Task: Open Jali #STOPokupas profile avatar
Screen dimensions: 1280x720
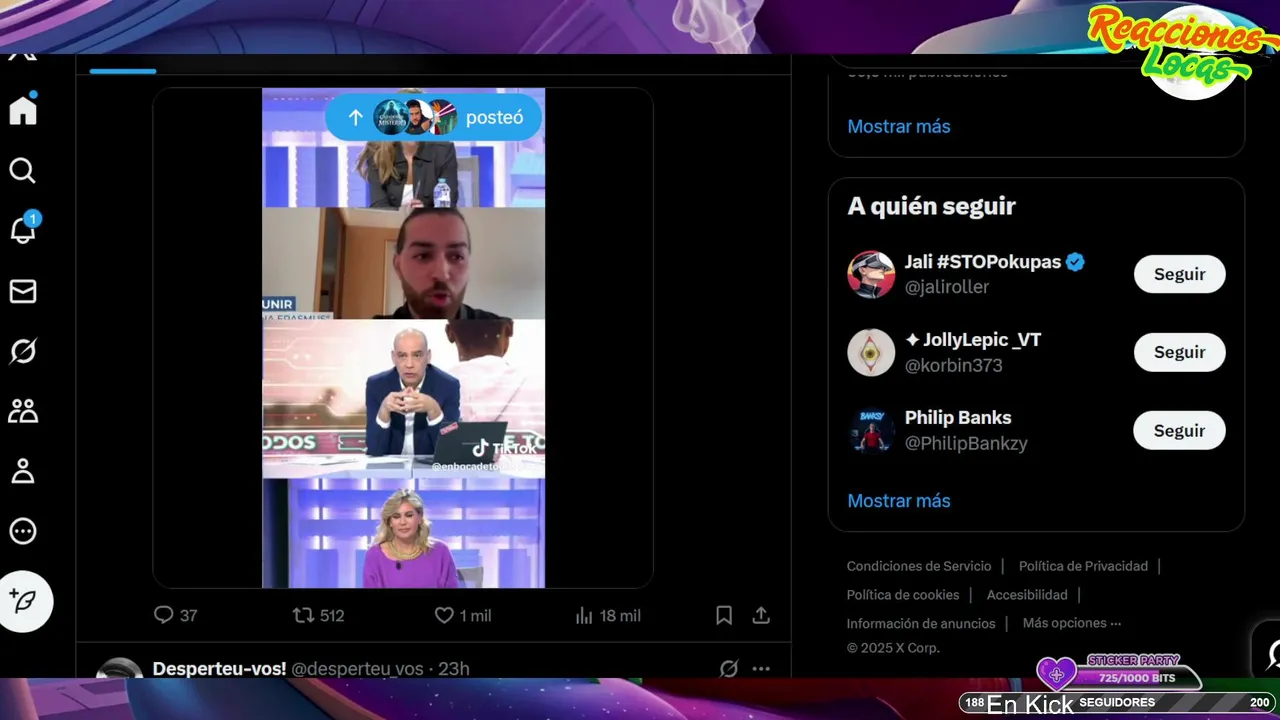Action: point(871,274)
